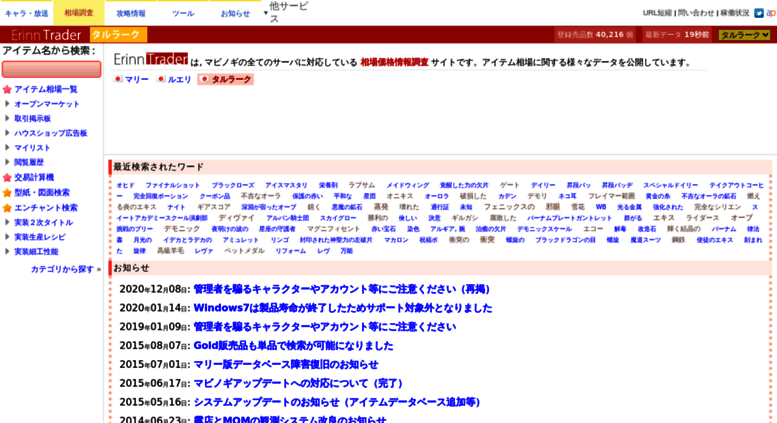Open オープンマーケット in the sidebar
The image size is (777, 423).
[47, 104]
